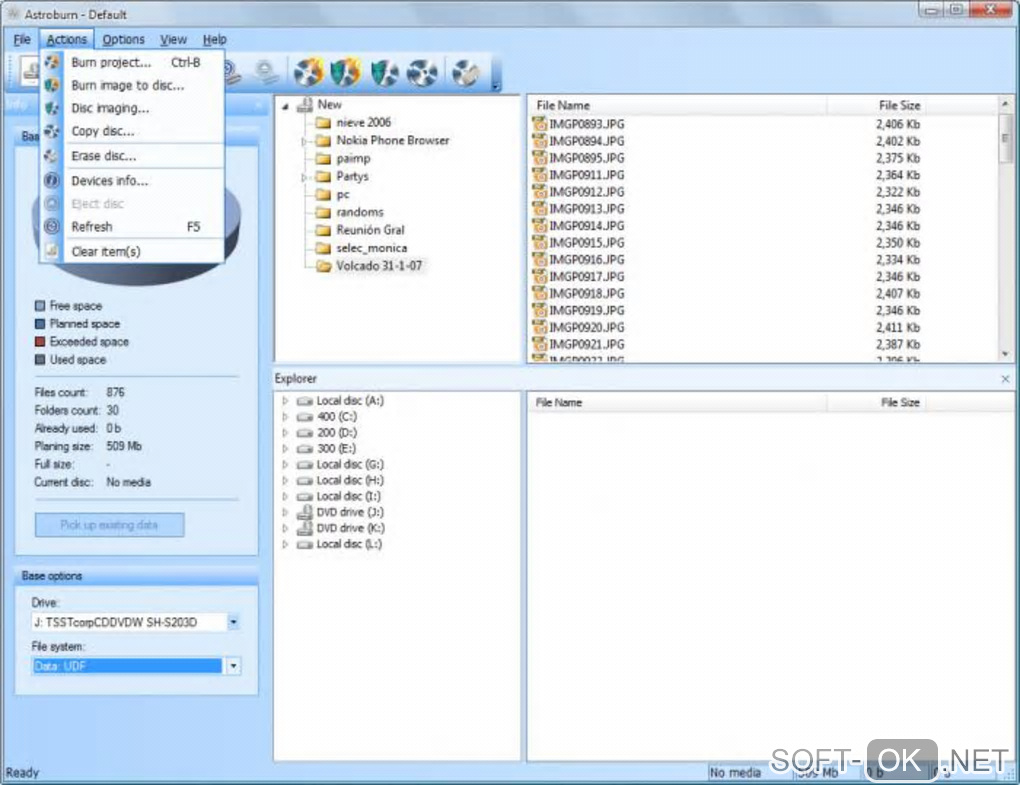Viewport: 1020px width, 785px height.
Task: Expand the 400 (C:) drive node
Action: [285, 417]
